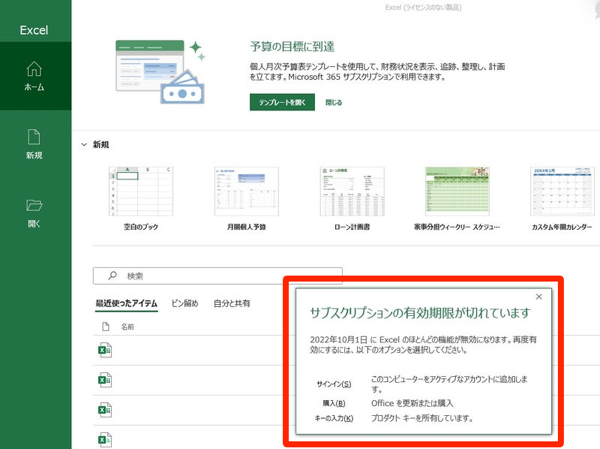600x449 pixels.
Task: Click the magnifier search icon
Action: [x=112, y=275]
